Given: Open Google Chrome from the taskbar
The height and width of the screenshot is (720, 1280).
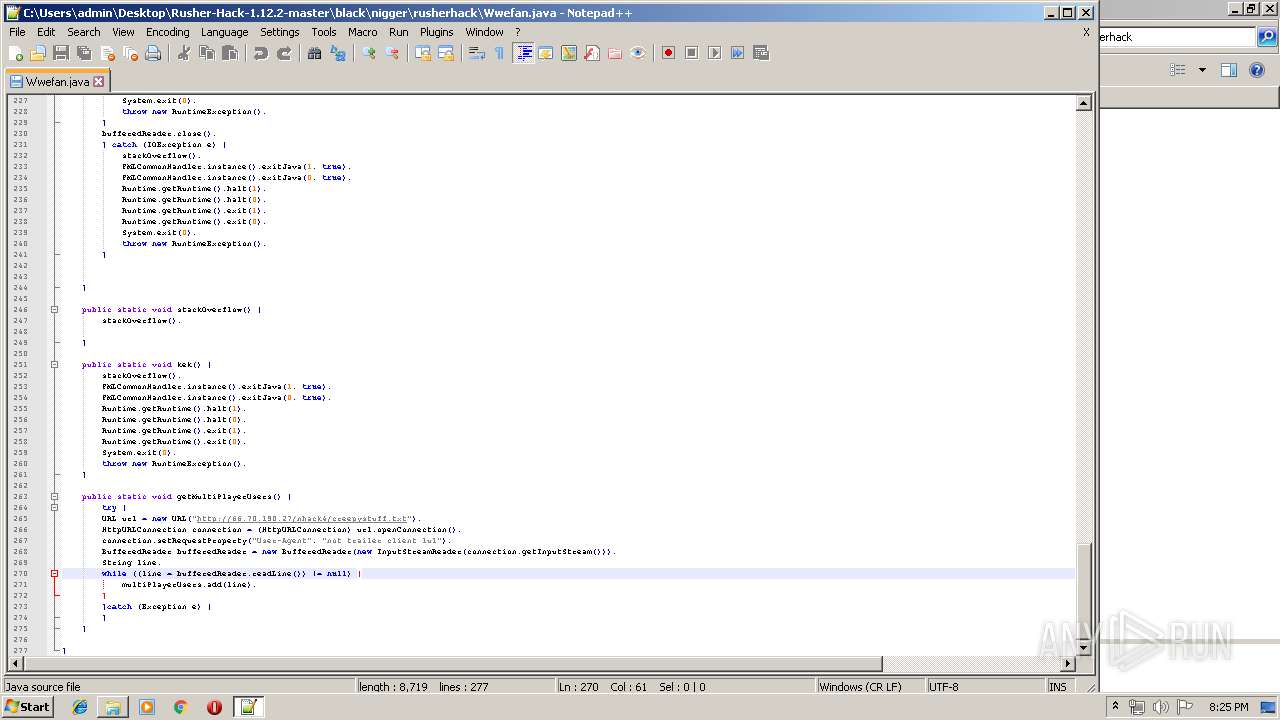Looking at the screenshot, I should (181, 707).
